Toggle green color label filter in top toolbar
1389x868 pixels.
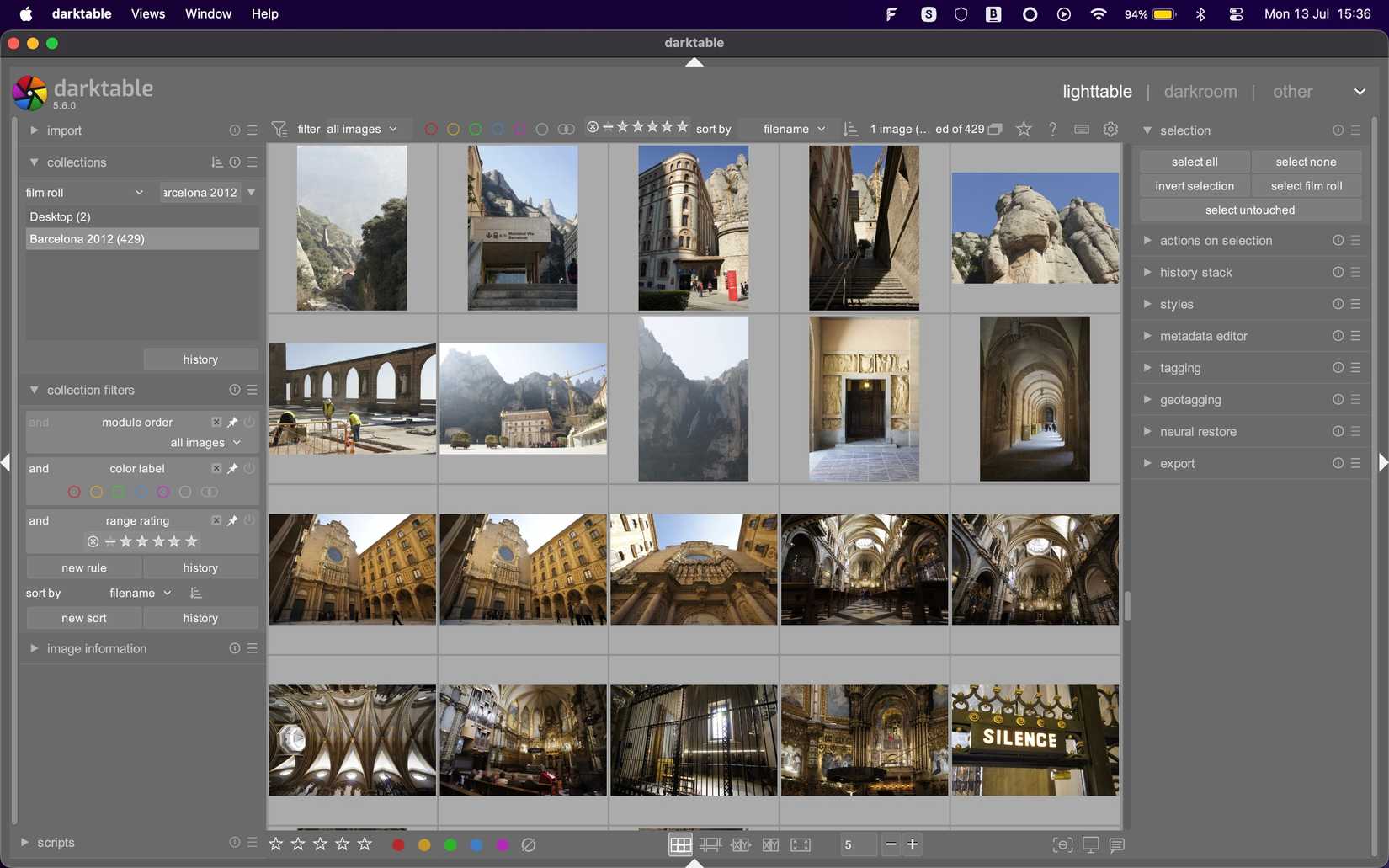tap(476, 129)
